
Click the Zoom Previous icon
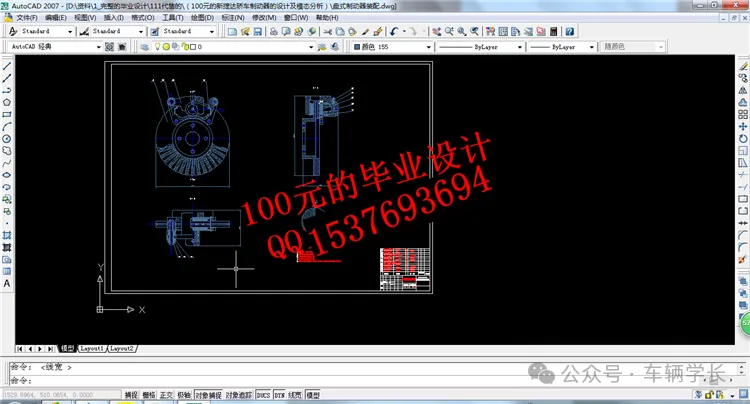(x=474, y=32)
